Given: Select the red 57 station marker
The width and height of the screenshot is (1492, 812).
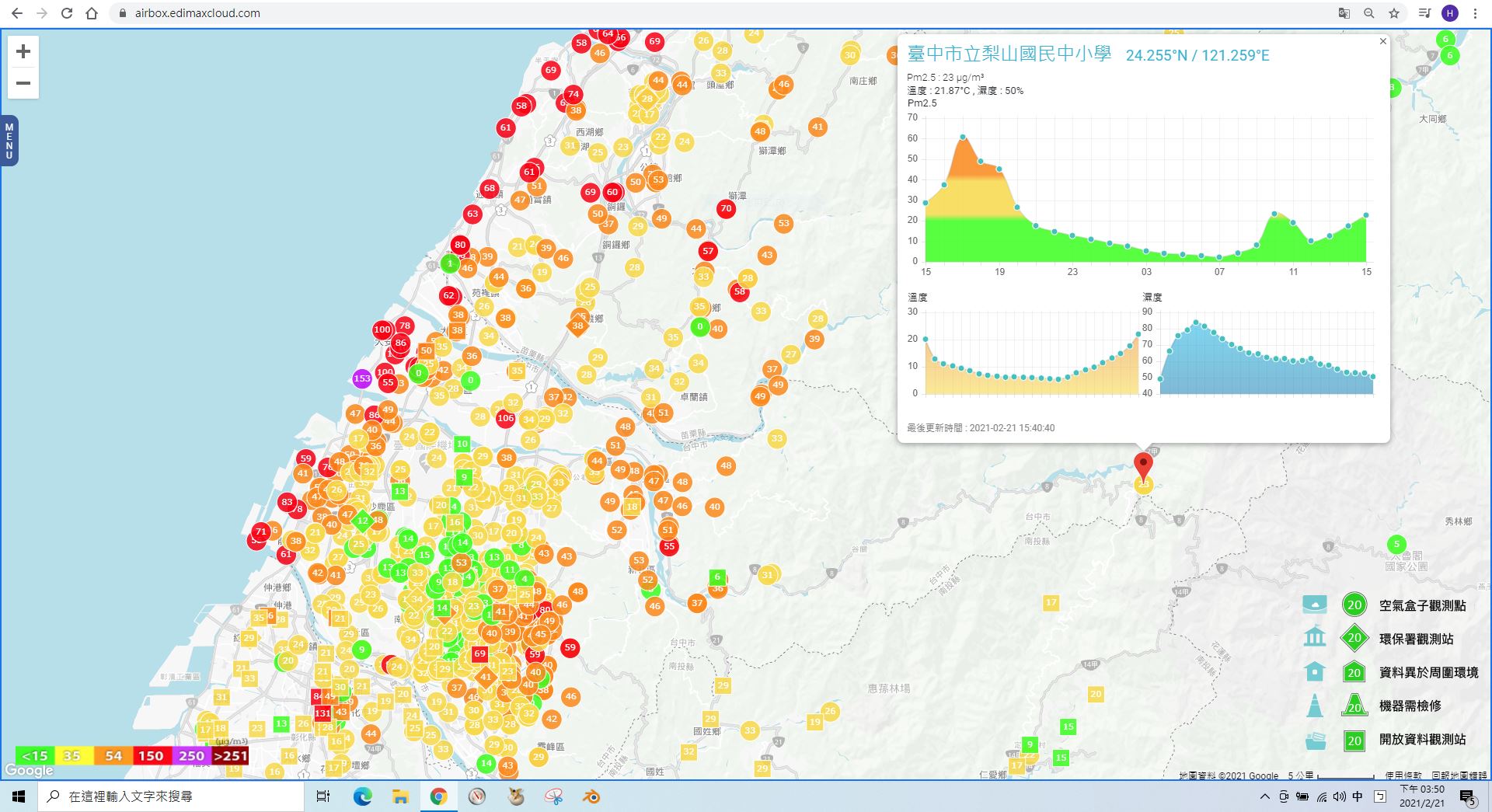Looking at the screenshot, I should pyautogui.click(x=708, y=251).
